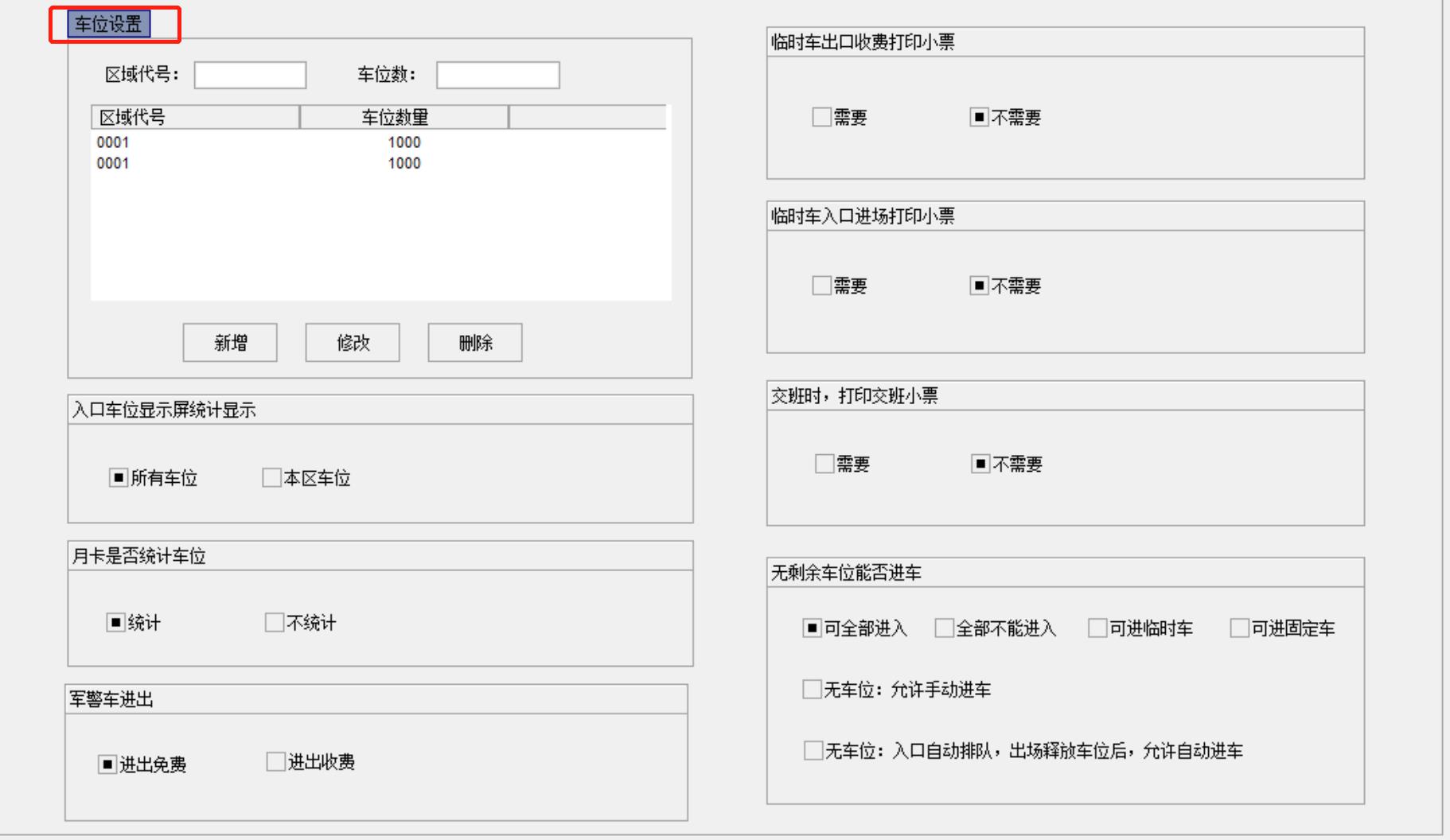Click the 删除 button to remove entry
The image size is (1450, 840).
click(474, 342)
